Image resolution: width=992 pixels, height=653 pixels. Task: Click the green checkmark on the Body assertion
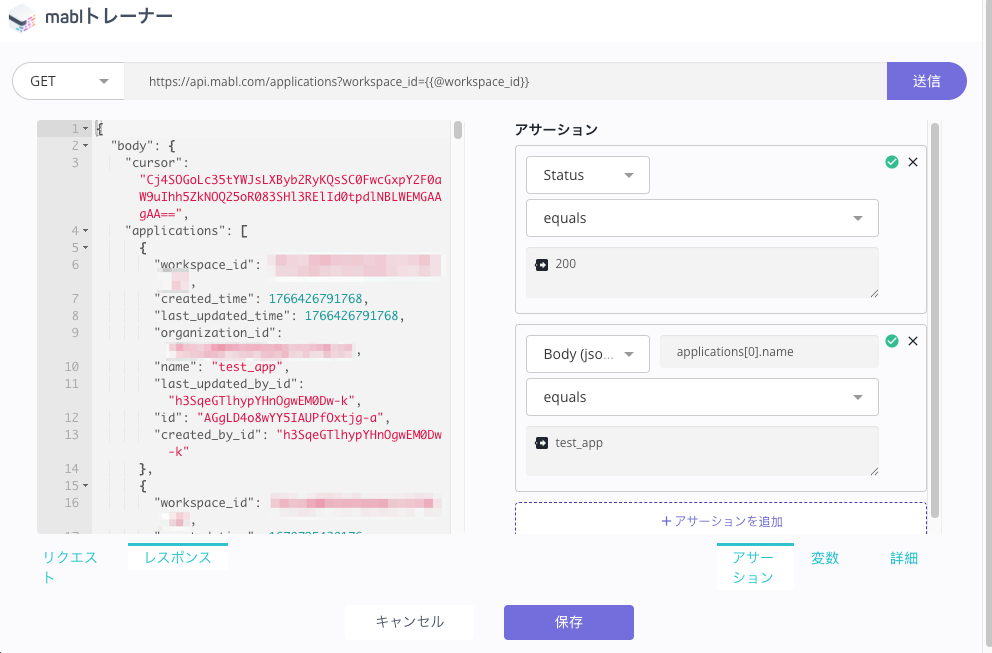point(892,341)
